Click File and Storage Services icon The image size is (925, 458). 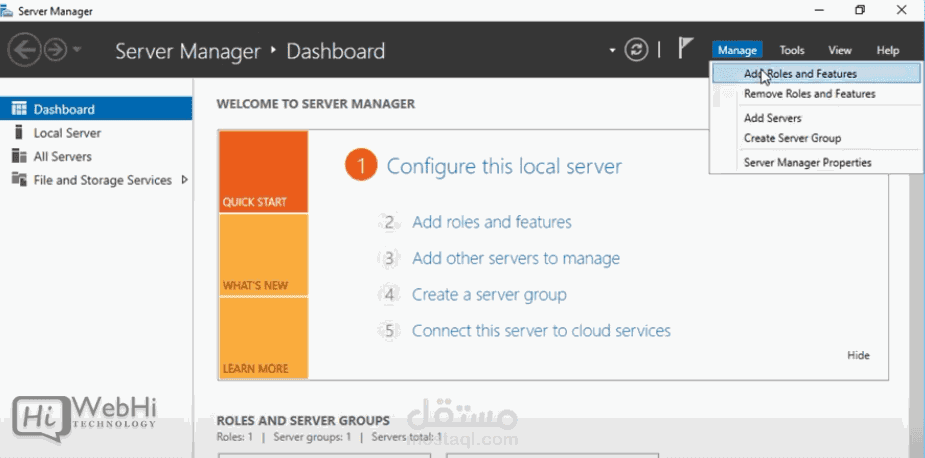19,179
